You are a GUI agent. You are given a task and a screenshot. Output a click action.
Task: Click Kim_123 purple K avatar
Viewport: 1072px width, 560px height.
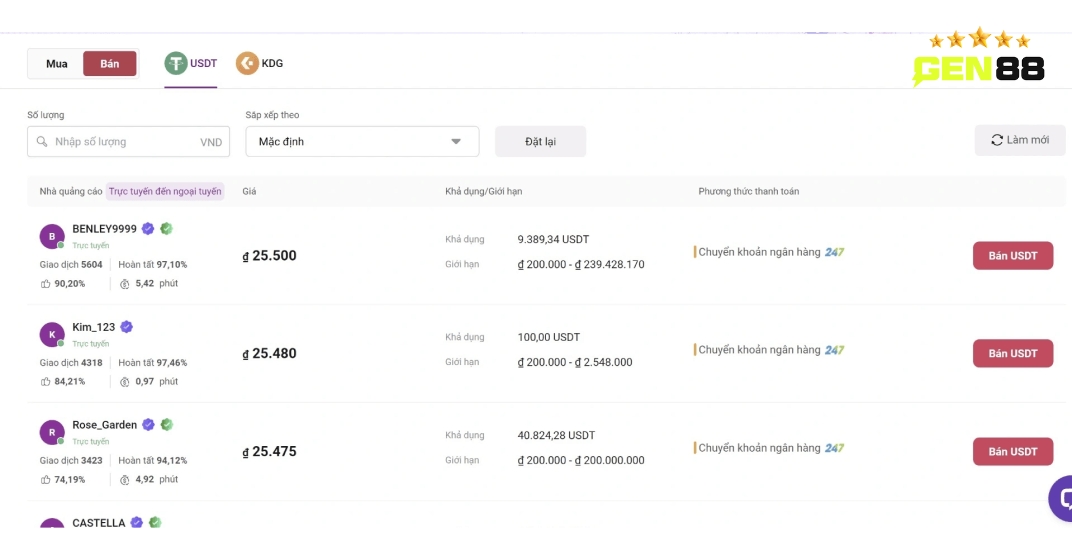tap(52, 334)
